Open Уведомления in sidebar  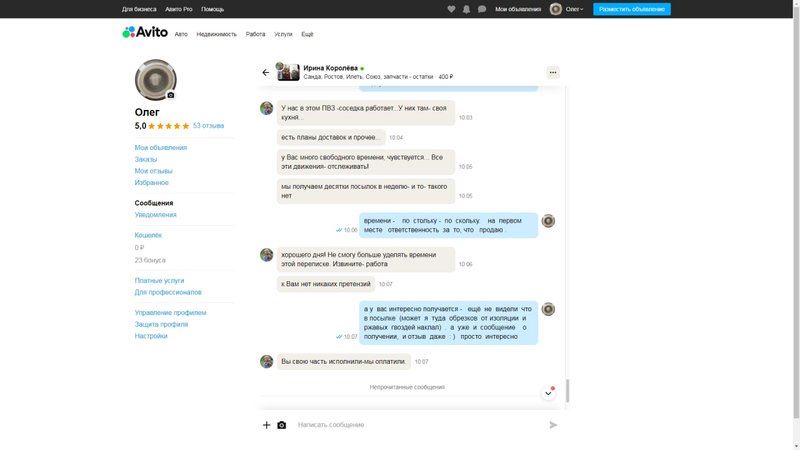click(x=156, y=215)
